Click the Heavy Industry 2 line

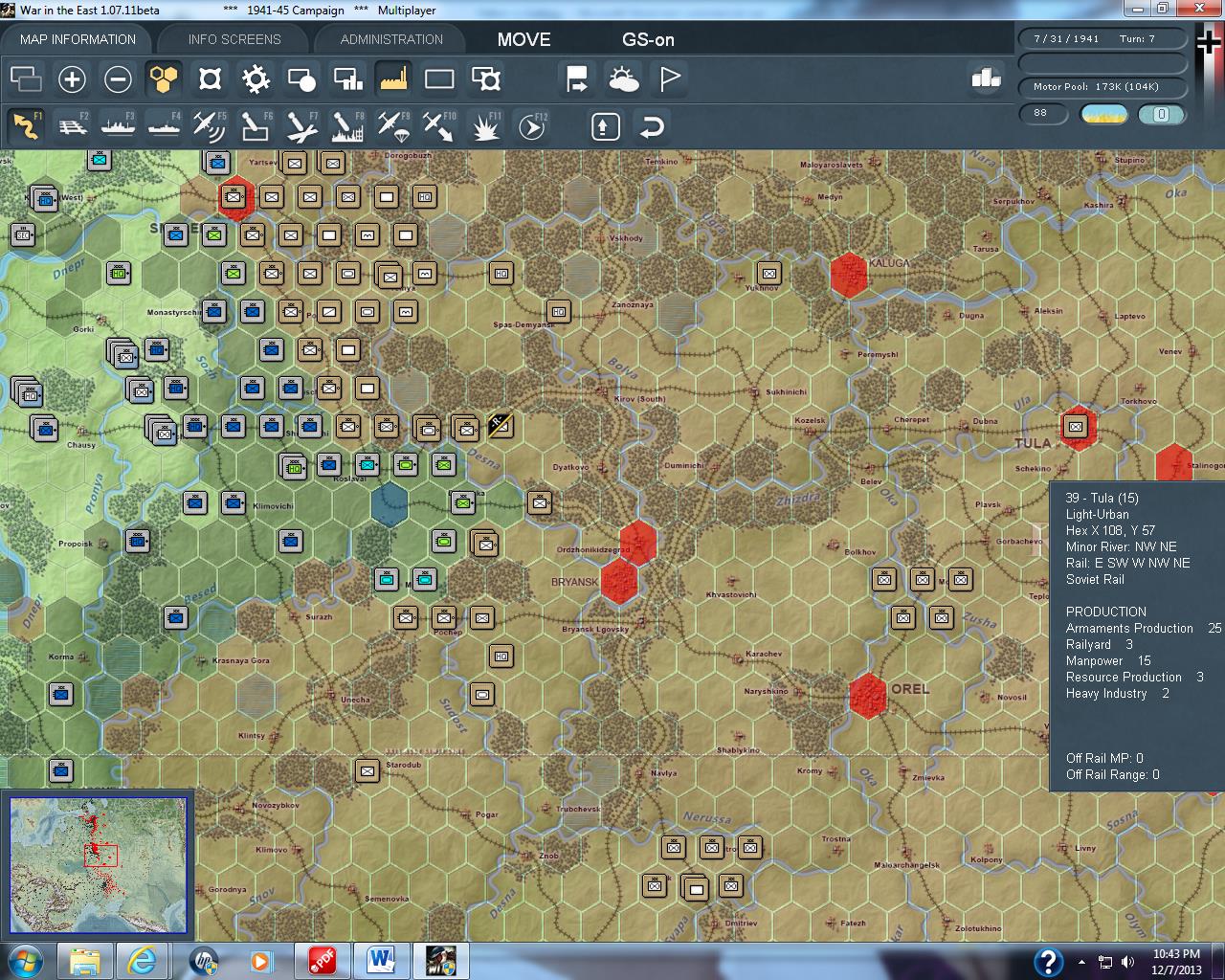(x=1118, y=694)
